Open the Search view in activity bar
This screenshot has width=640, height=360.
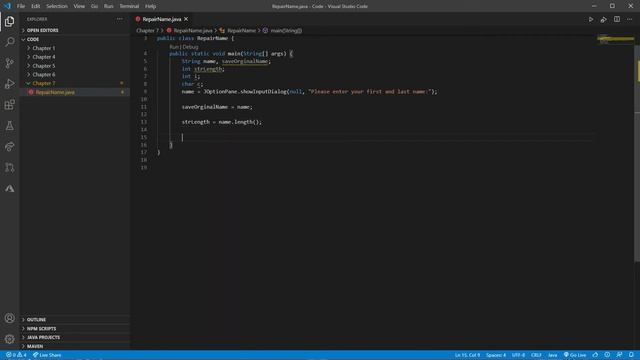9,42
